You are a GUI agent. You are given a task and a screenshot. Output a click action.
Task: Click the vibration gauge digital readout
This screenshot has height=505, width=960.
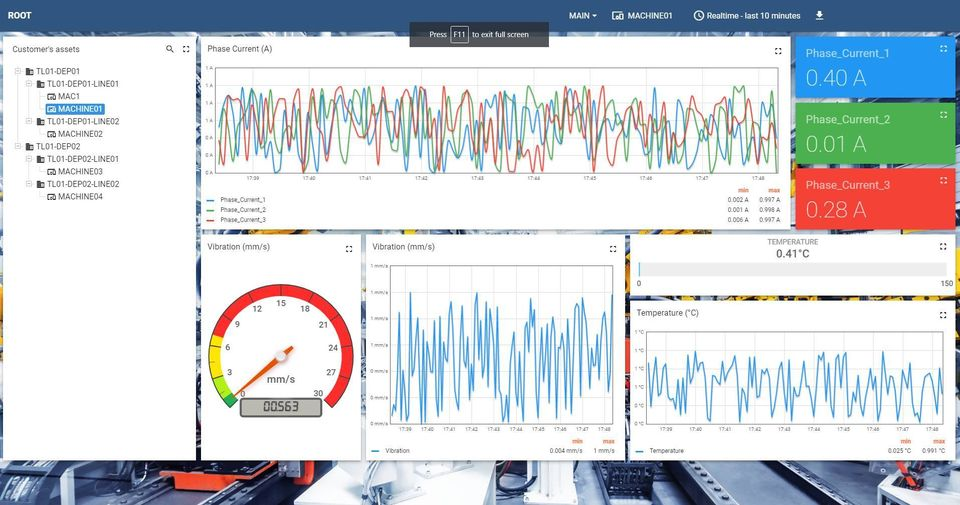point(280,407)
